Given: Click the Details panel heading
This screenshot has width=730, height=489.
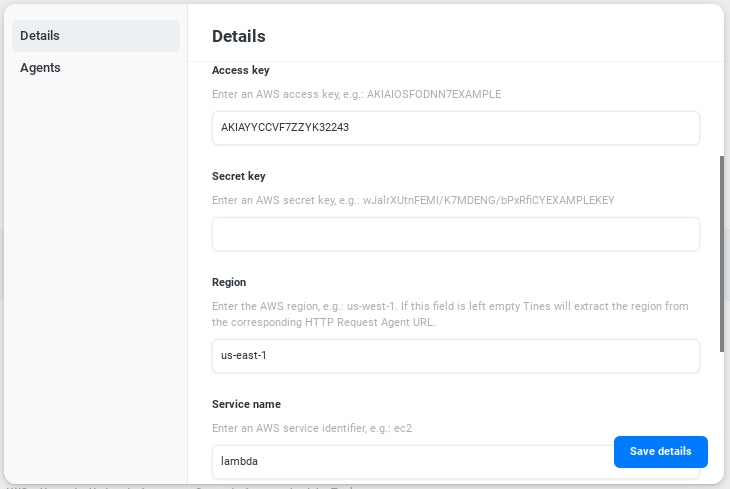Looking at the screenshot, I should point(238,36).
